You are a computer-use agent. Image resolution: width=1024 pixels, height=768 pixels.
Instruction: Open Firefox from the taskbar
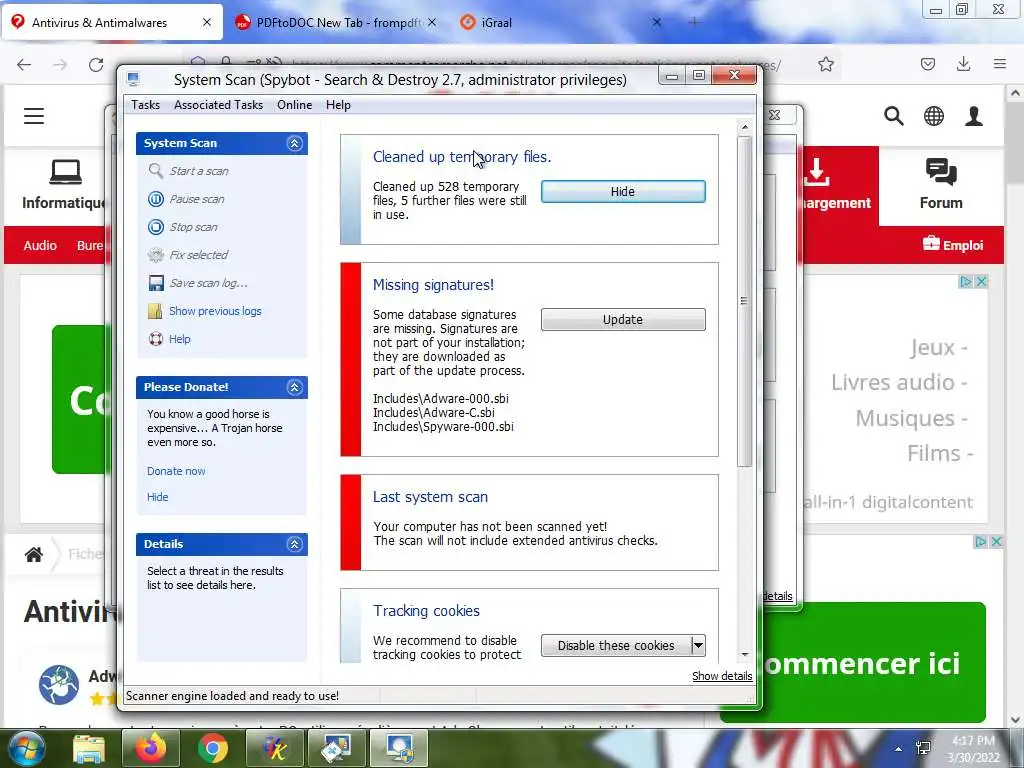point(151,748)
